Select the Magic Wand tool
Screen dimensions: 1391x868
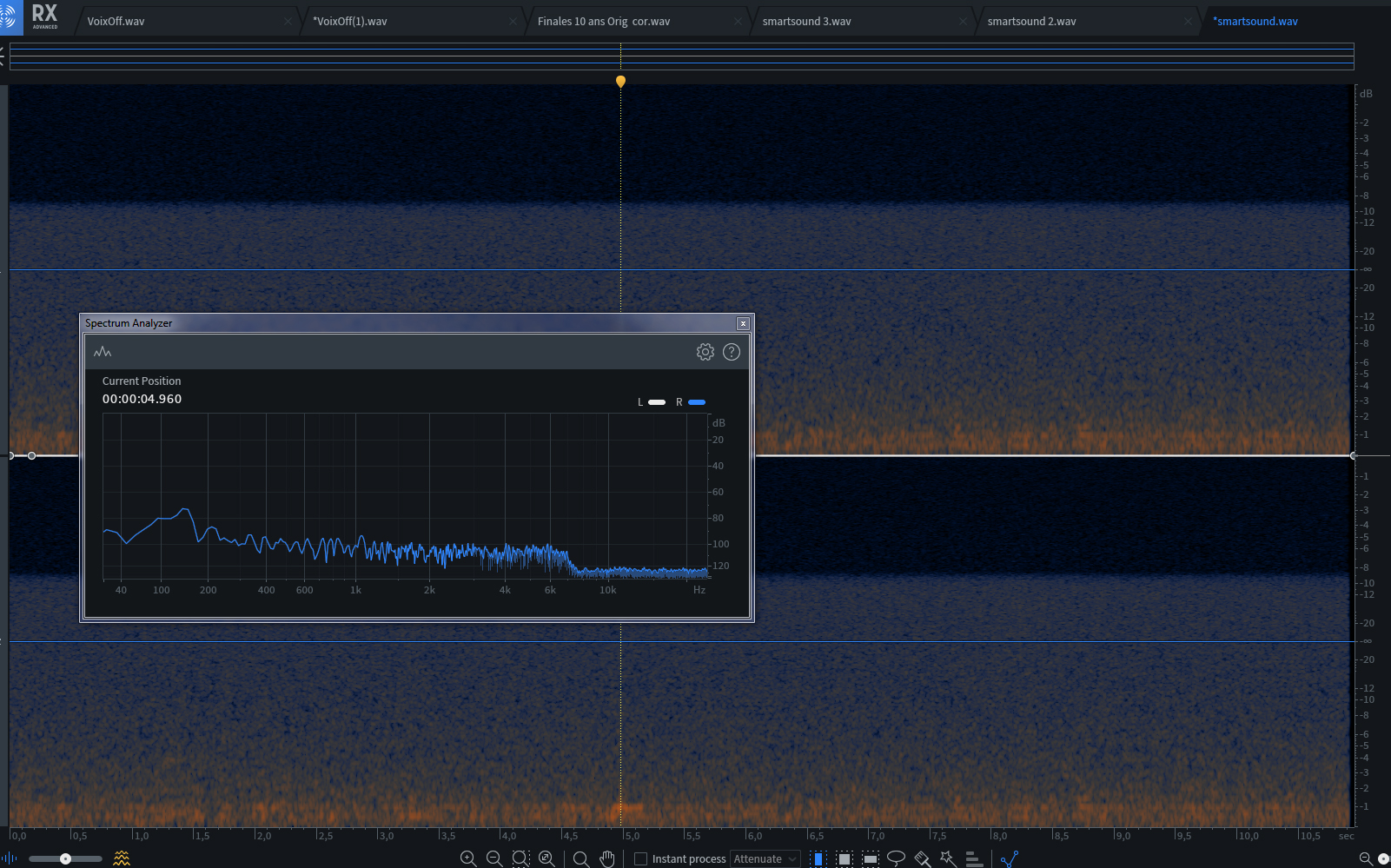(x=948, y=858)
